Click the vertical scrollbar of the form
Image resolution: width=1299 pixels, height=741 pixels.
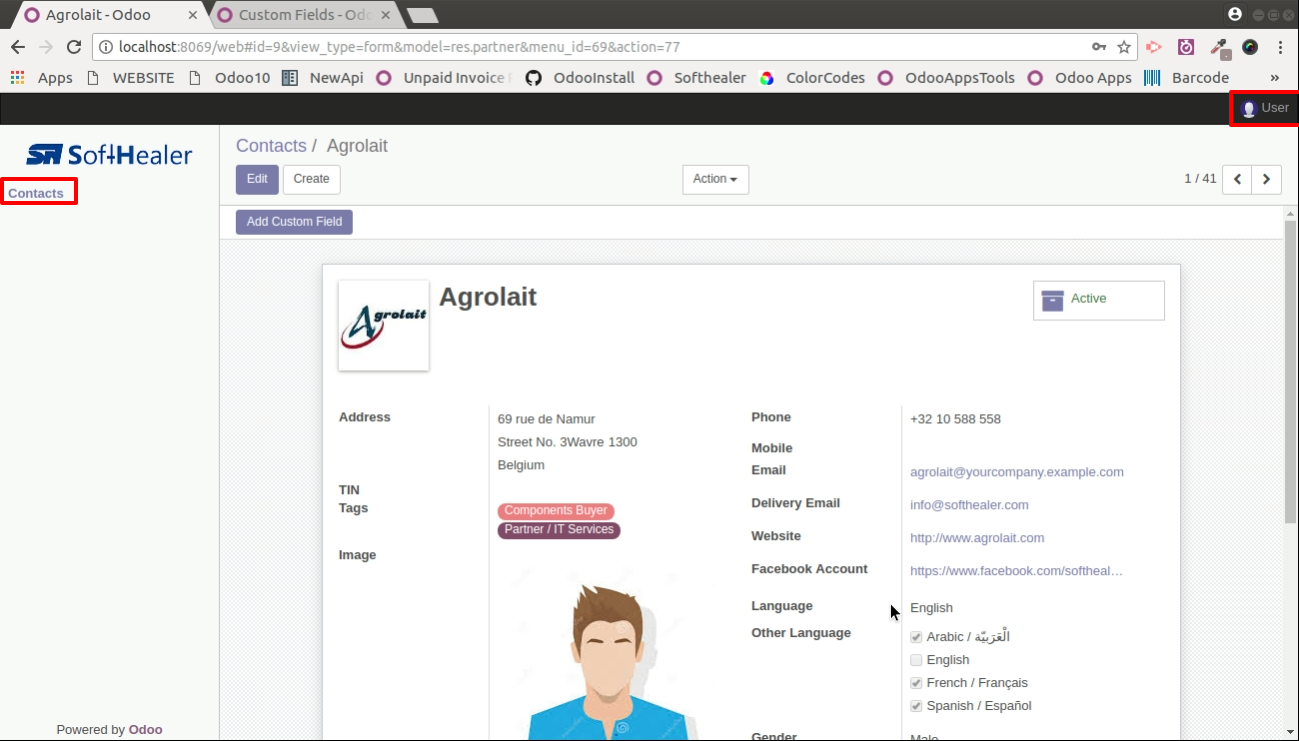point(1290,370)
